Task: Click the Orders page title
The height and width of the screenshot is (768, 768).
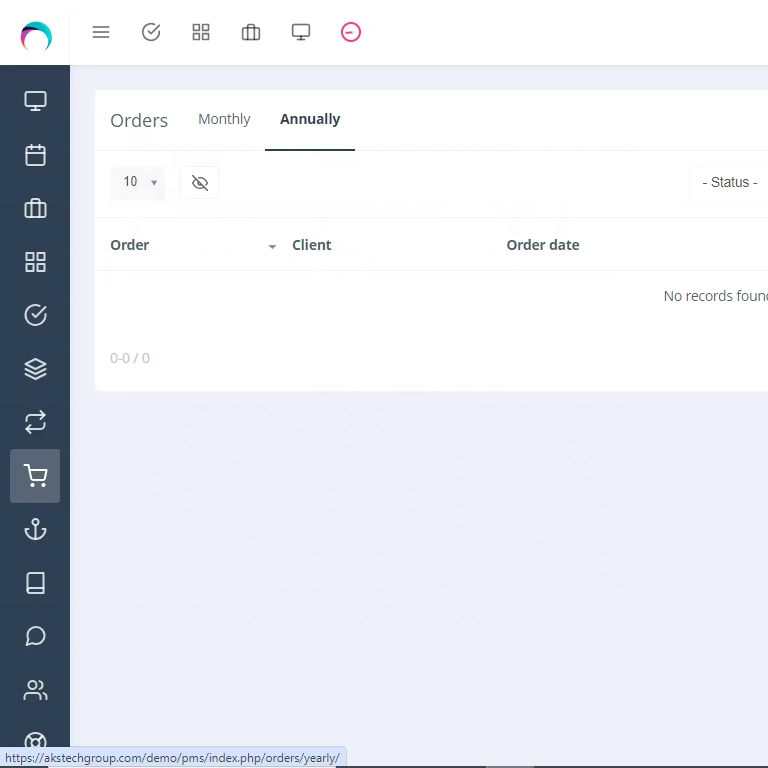Action: [139, 120]
